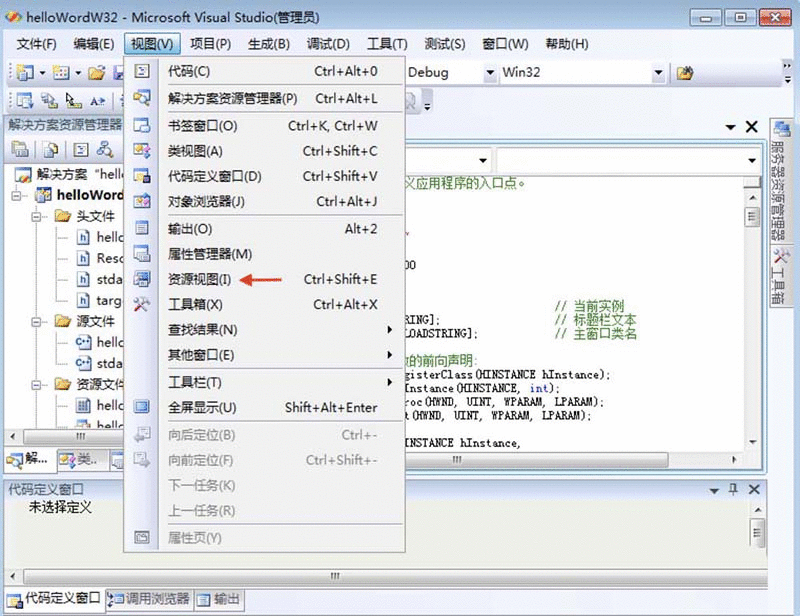Click the 输出 icon tab at the bottom
Screen dimensions: 800x616
pos(220,601)
